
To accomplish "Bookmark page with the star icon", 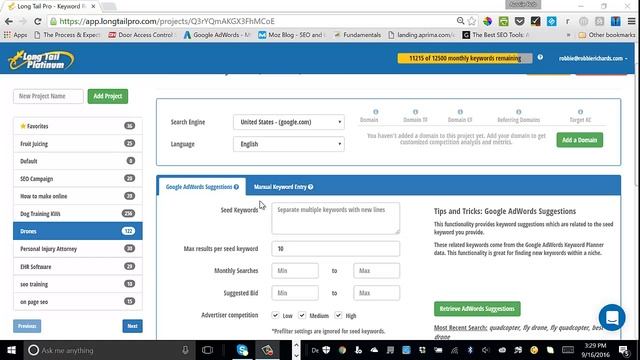I will tap(472, 21).
